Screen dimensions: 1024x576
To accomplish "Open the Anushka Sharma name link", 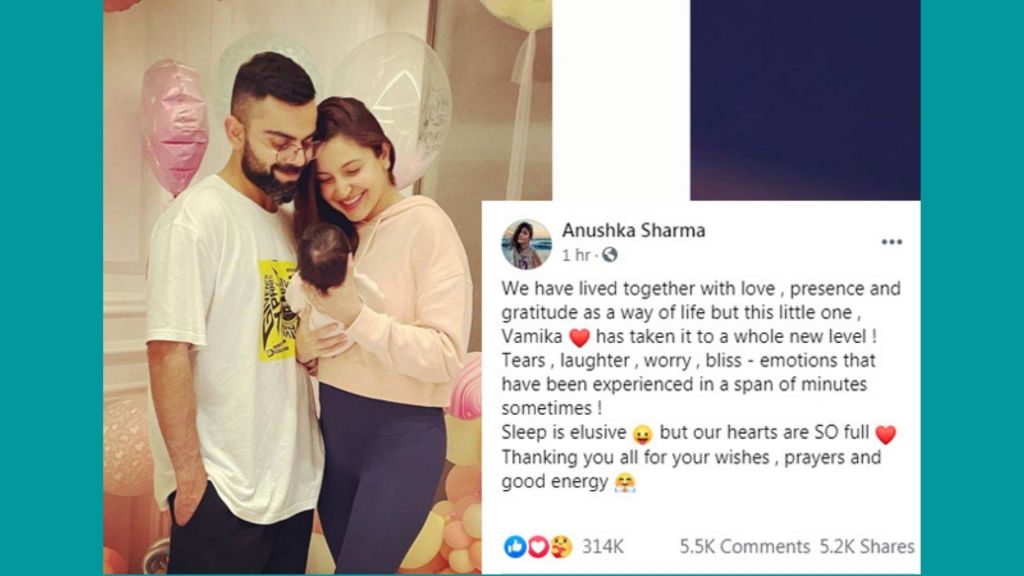I will pos(633,231).
